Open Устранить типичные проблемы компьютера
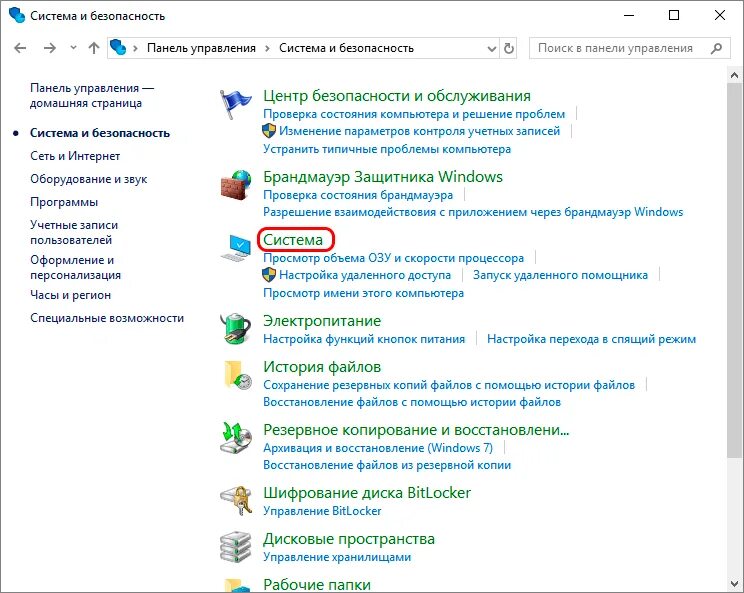Viewport: 744px width, 593px height. pos(387,149)
